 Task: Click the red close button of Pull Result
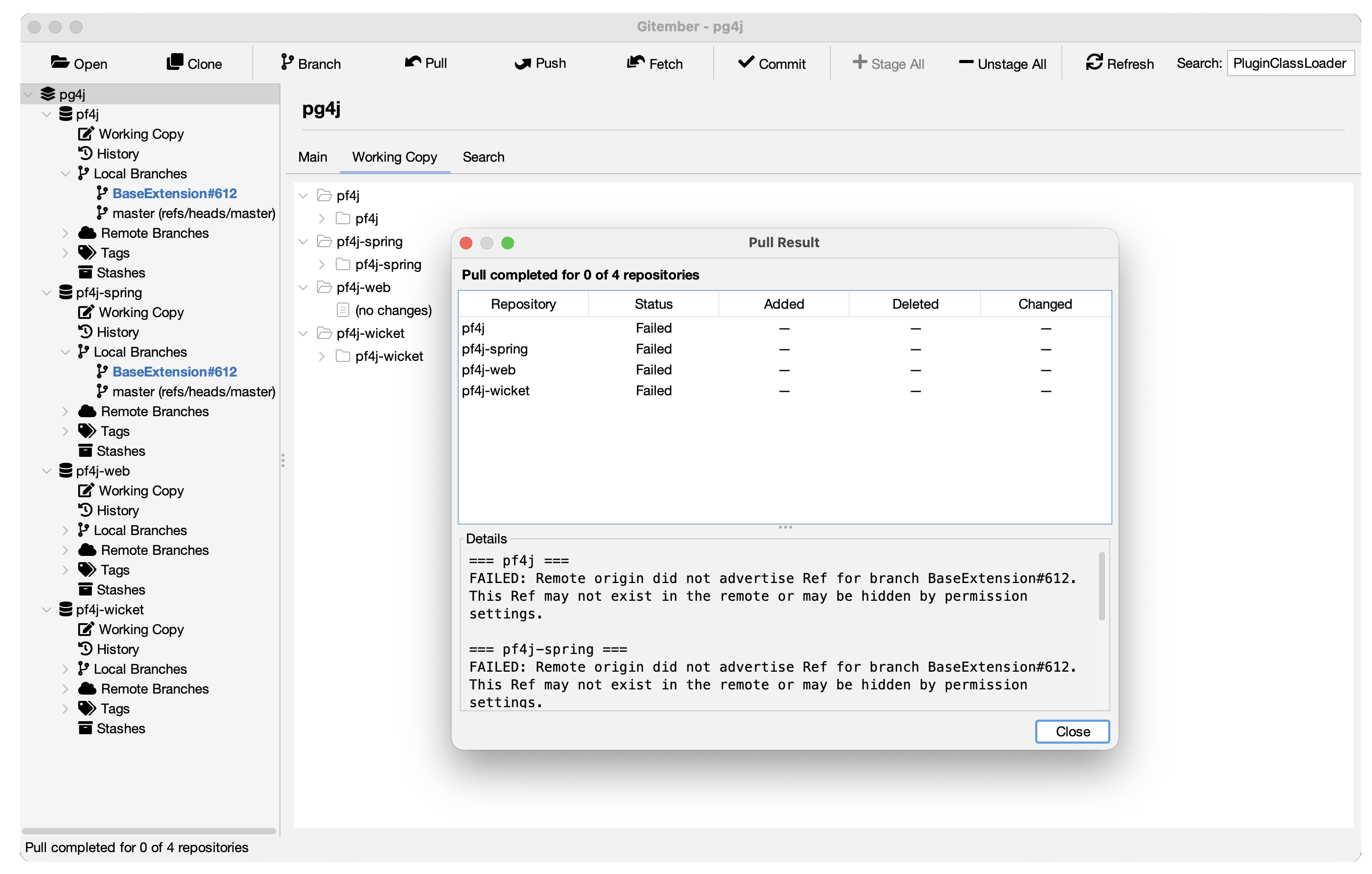click(x=466, y=243)
